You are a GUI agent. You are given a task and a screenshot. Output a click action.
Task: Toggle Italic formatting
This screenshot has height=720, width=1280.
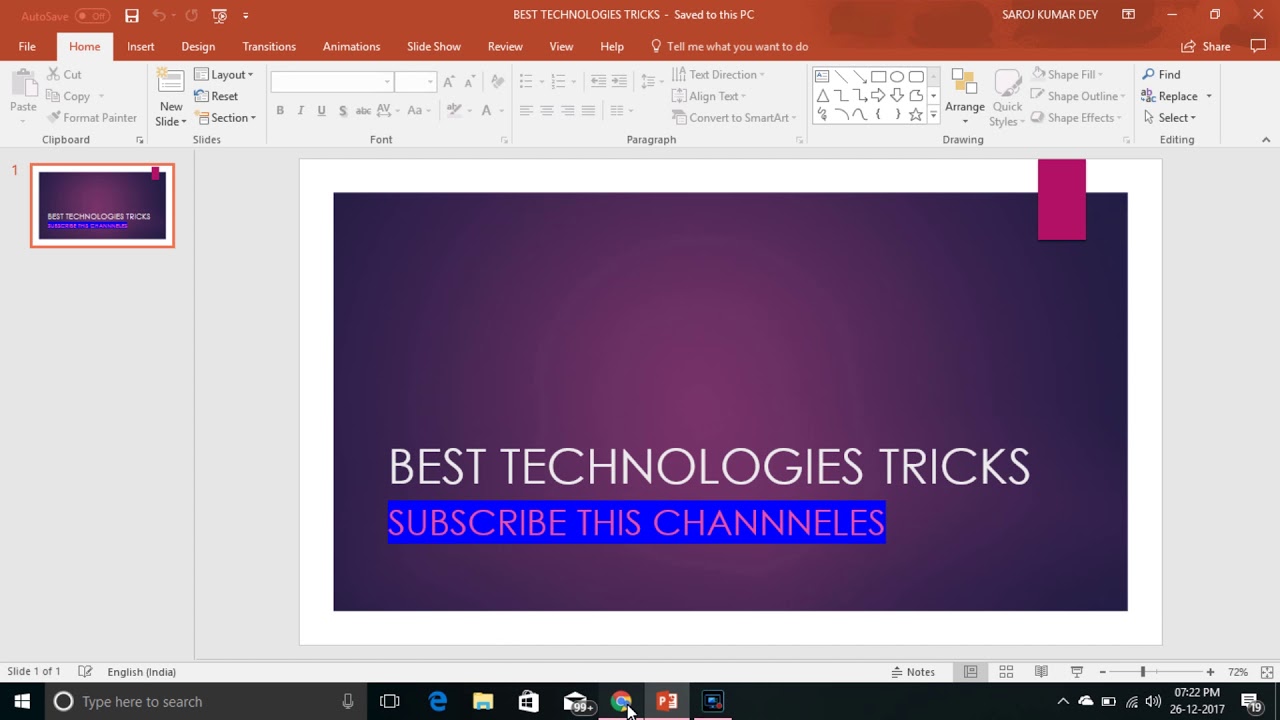(300, 110)
